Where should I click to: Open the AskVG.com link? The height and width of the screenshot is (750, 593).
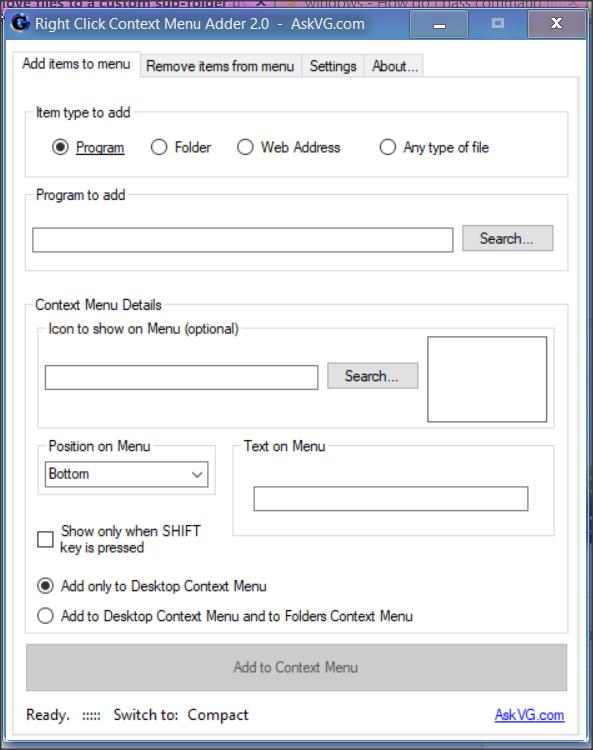pyautogui.click(x=529, y=715)
